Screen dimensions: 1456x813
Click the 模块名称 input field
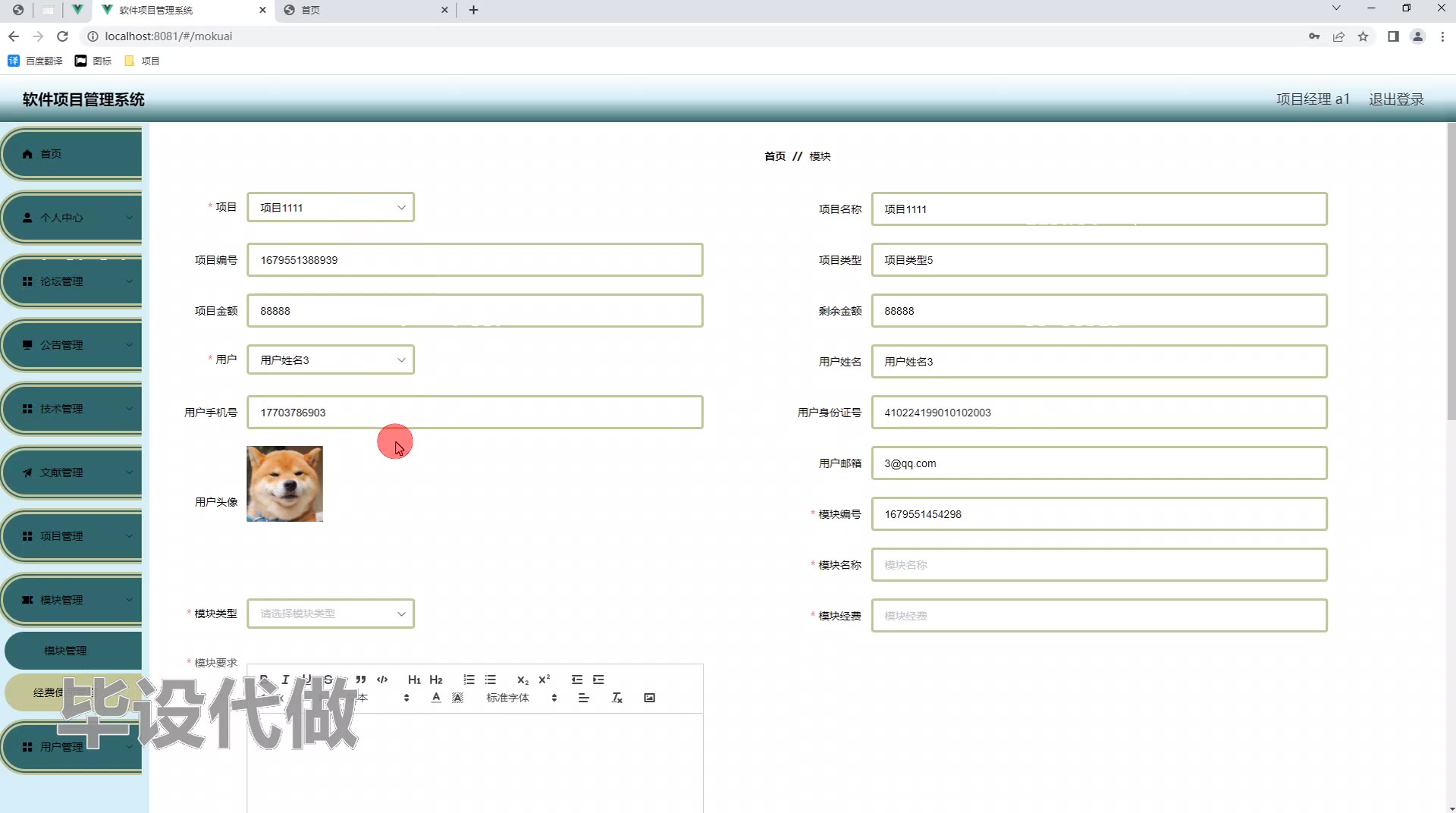[x=1099, y=565]
